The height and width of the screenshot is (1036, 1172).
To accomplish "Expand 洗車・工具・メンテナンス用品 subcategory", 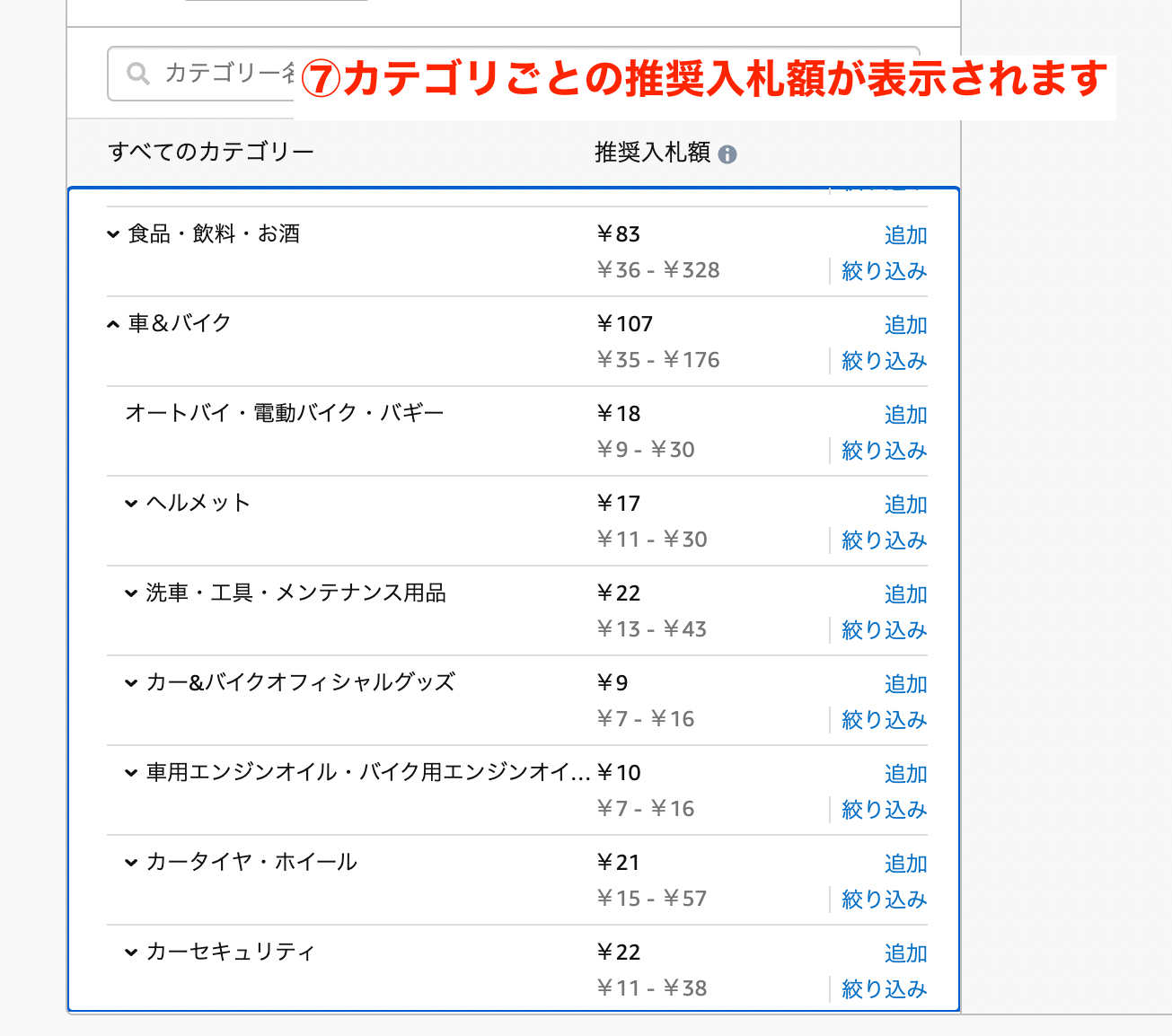I will (130, 593).
